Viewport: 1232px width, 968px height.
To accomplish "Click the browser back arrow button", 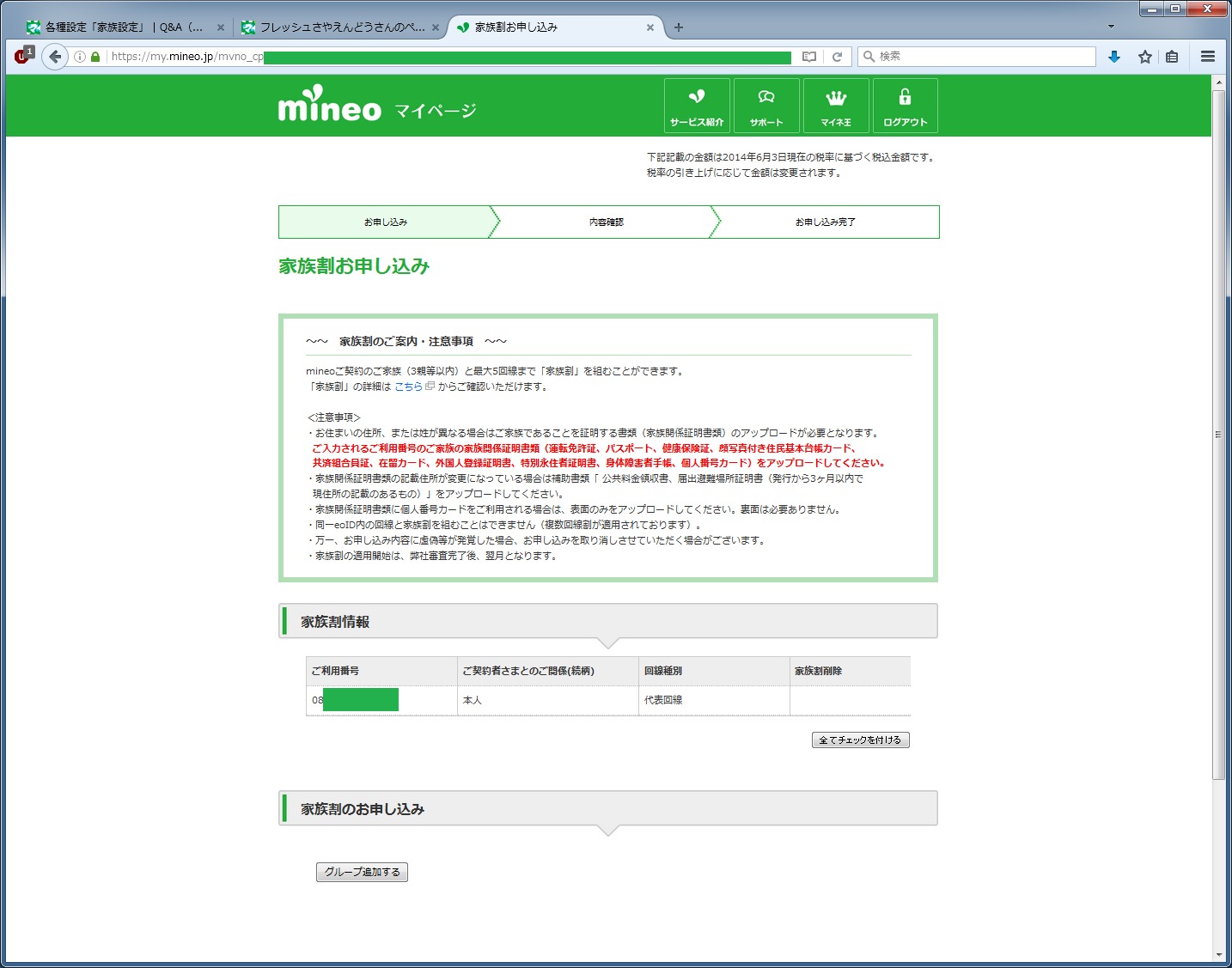I will coord(55,57).
